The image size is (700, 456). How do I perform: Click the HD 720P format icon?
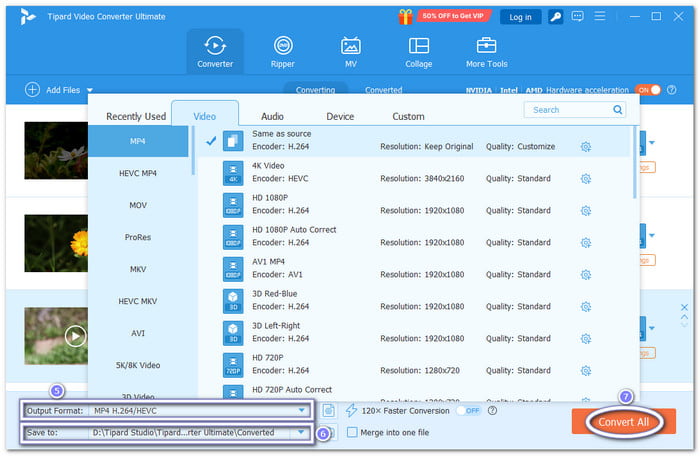(233, 365)
